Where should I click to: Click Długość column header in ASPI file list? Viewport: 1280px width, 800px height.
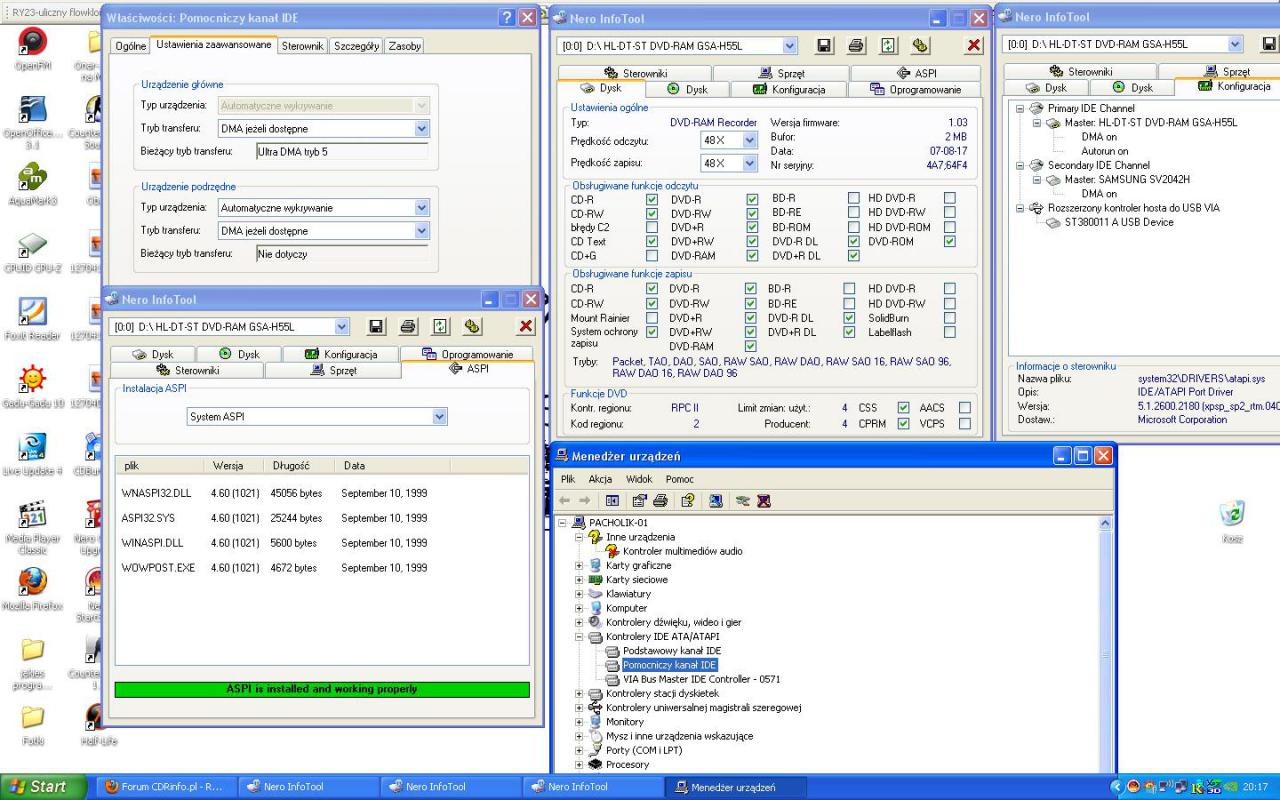point(299,466)
